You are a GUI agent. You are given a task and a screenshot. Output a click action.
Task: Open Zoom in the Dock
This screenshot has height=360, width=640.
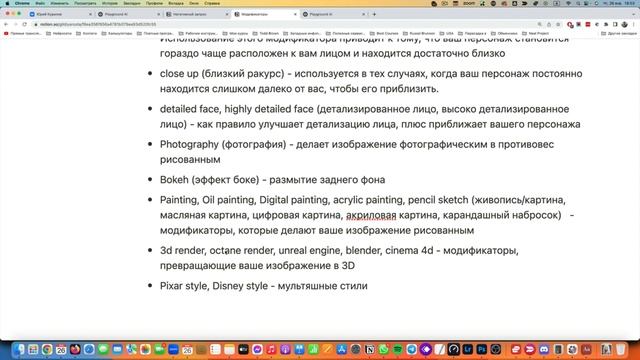(173, 349)
